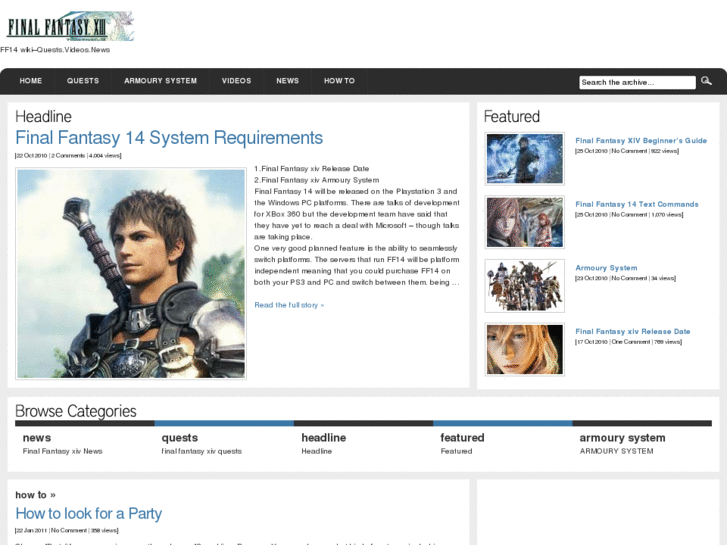Click the 'Browse Categories' heading
Screen dimensions: 727x545
pos(76,411)
